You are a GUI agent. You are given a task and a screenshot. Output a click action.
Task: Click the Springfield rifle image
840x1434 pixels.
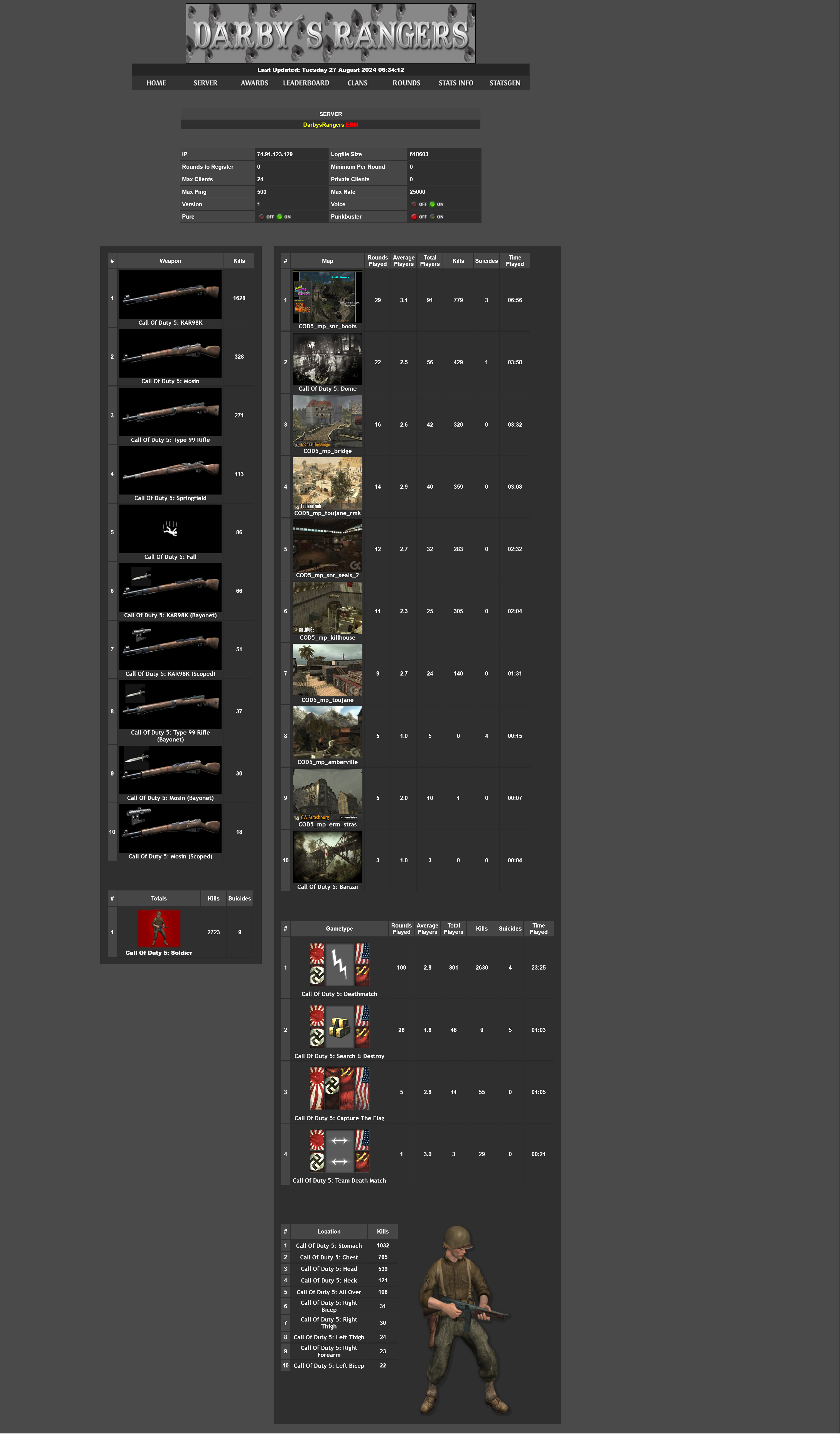click(171, 470)
